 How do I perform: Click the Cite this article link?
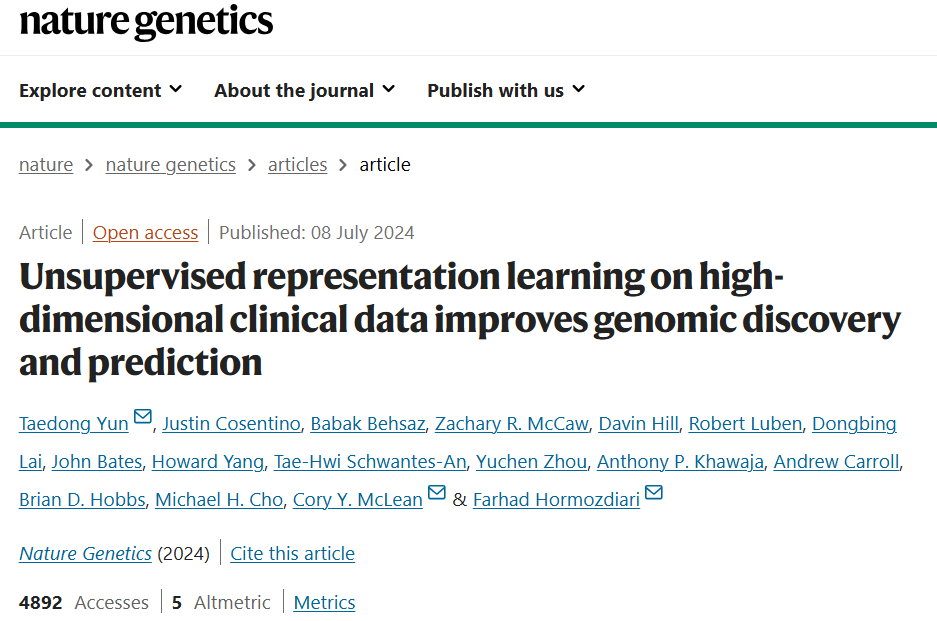(x=292, y=554)
